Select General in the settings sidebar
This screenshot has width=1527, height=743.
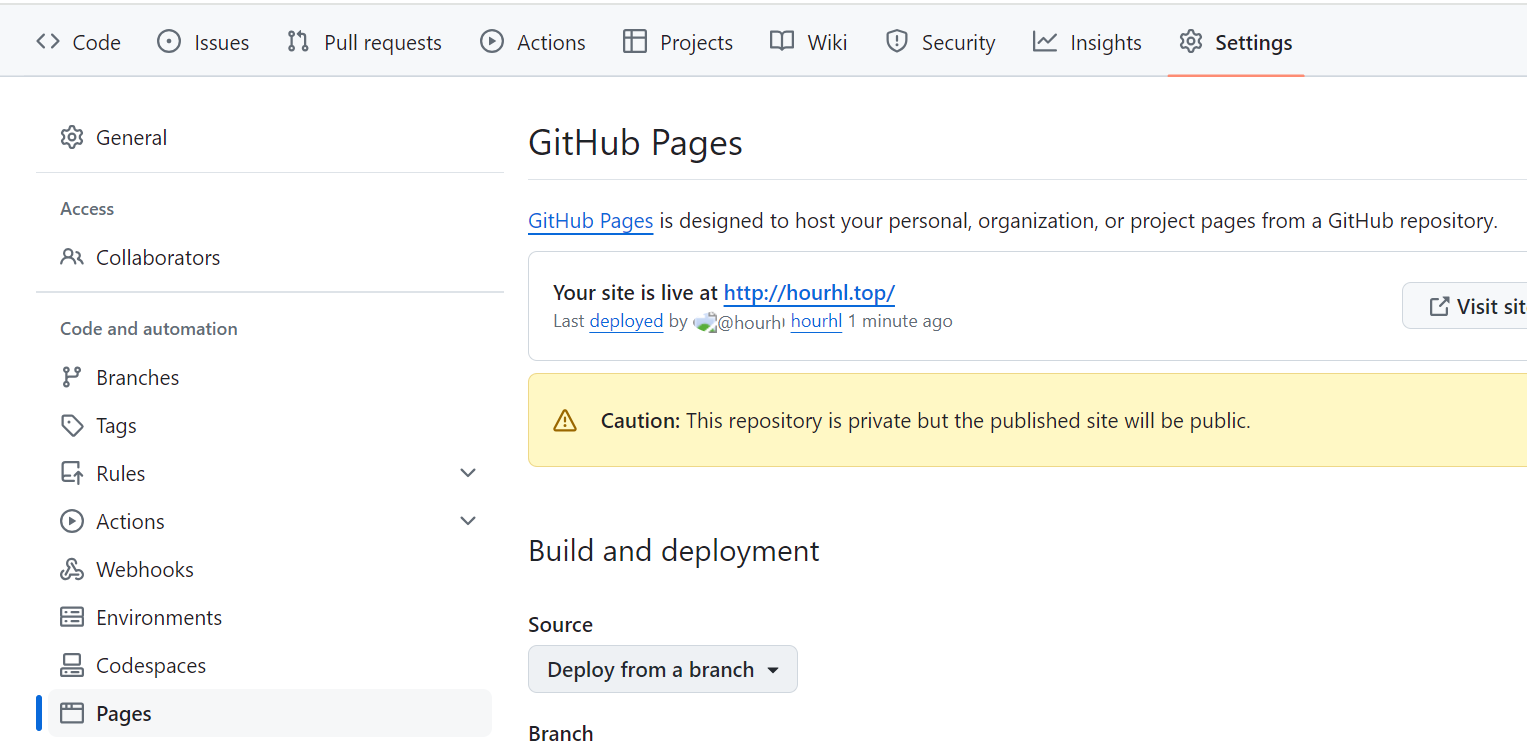coord(131,137)
